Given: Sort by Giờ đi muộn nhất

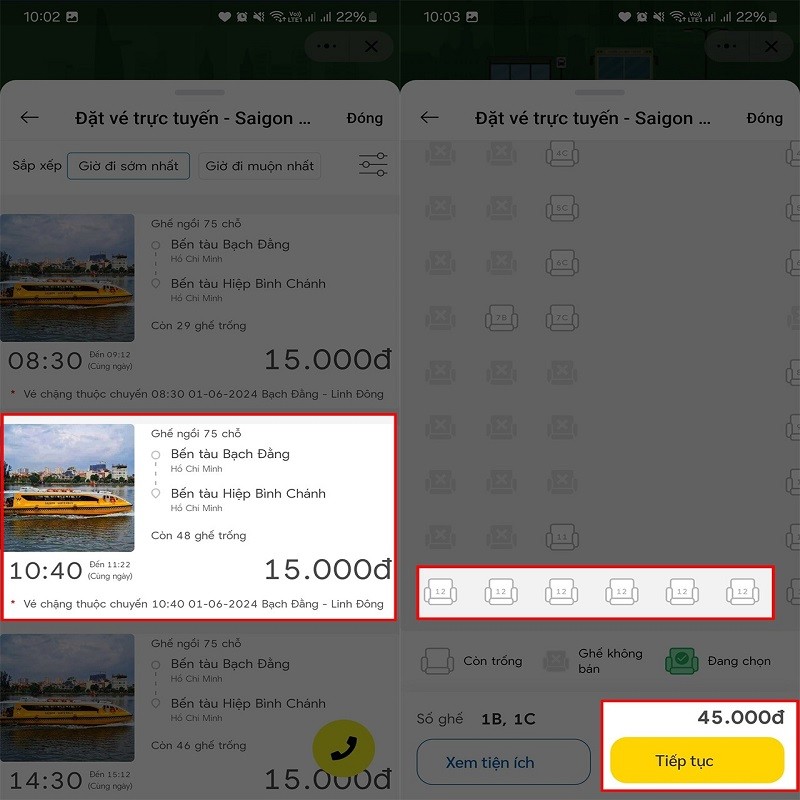Looking at the screenshot, I should 259,166.
